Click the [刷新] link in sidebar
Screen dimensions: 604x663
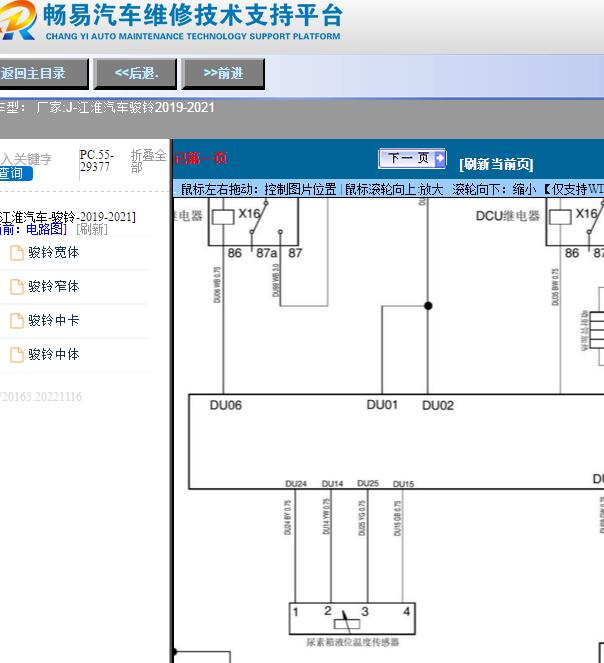coord(92,229)
